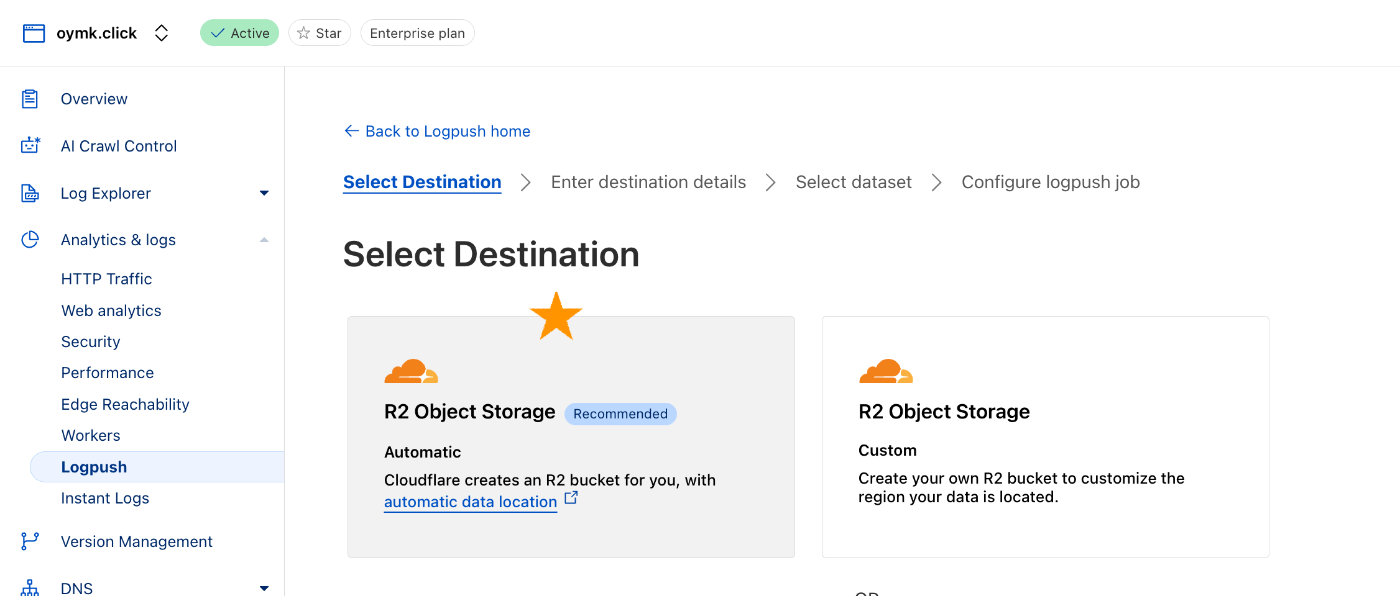Toggle the Star button for this site
The width and height of the screenshot is (1400, 596).
319,33
